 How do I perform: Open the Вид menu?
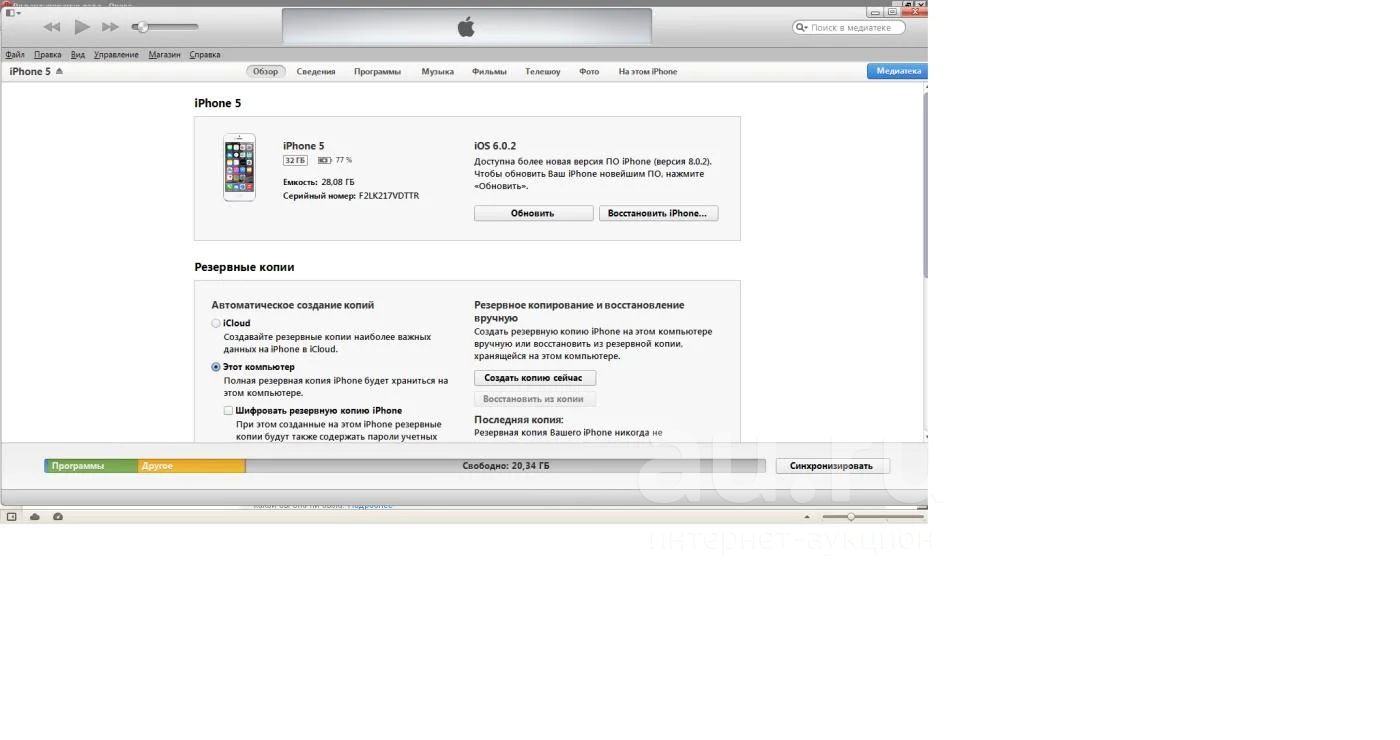coord(78,55)
